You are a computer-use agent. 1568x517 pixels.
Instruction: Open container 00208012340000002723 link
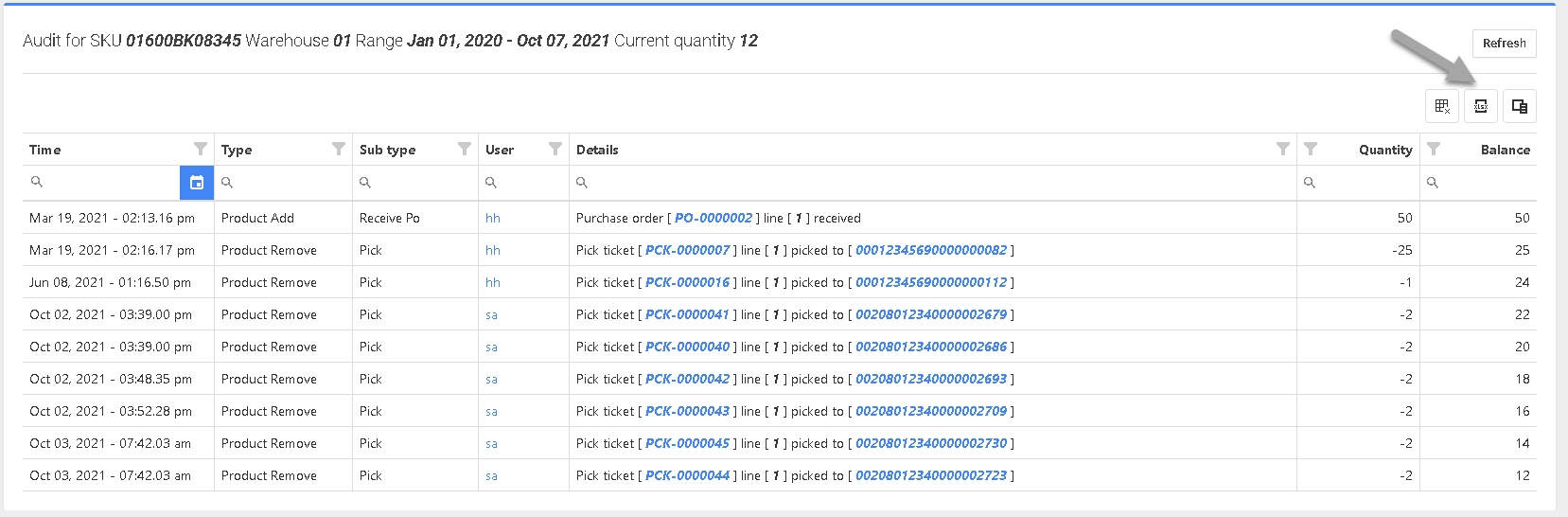click(931, 475)
